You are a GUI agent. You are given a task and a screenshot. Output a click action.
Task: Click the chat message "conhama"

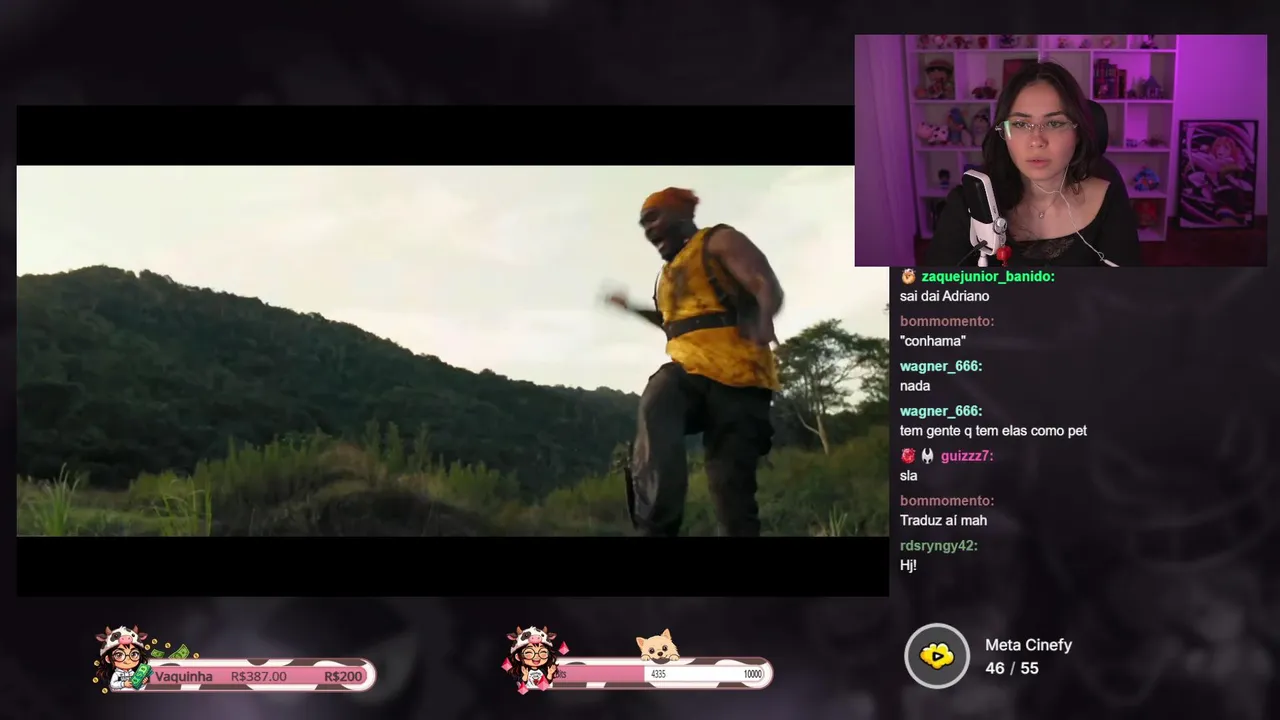click(933, 341)
